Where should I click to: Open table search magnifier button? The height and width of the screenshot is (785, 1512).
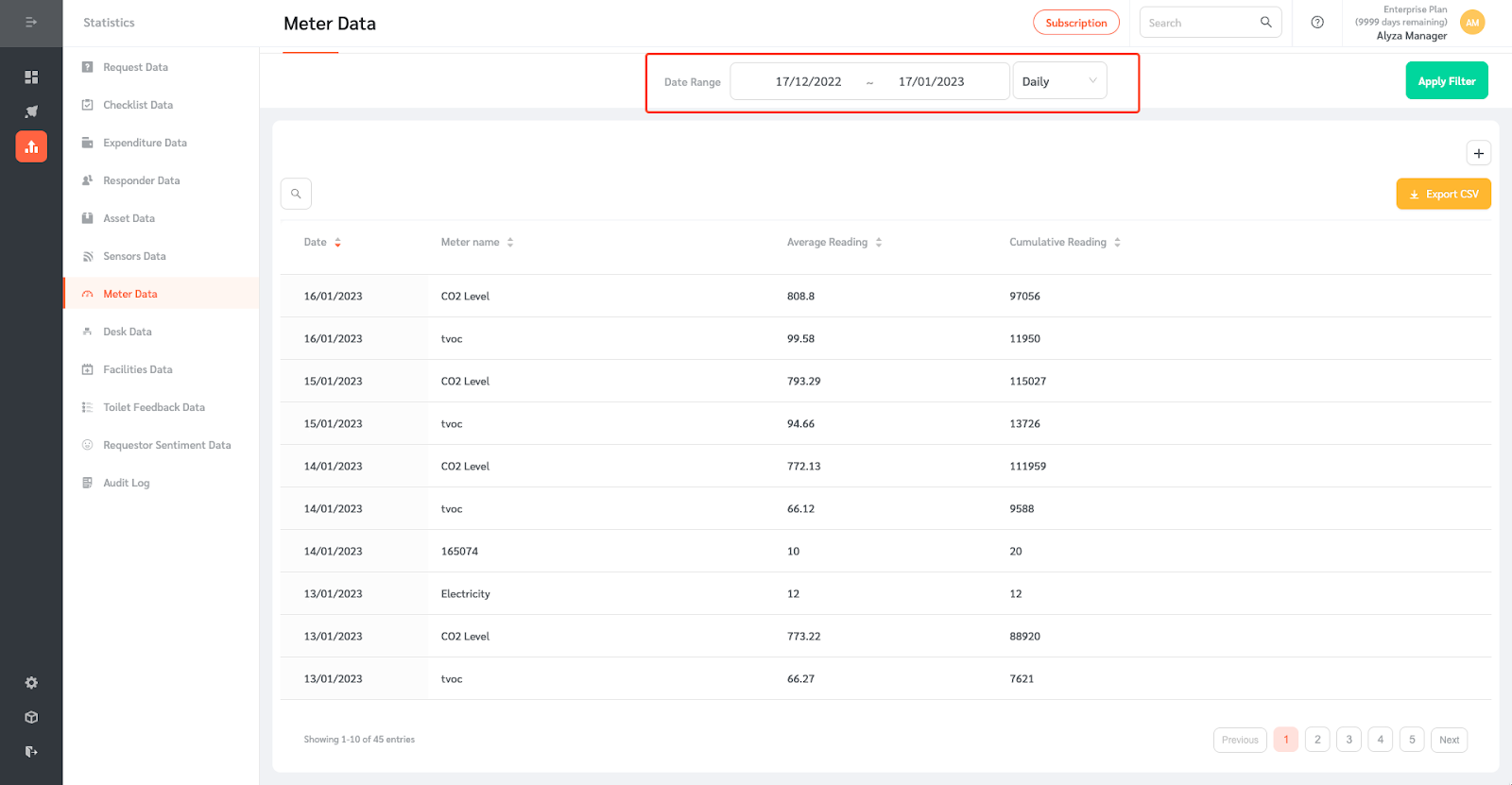point(296,194)
